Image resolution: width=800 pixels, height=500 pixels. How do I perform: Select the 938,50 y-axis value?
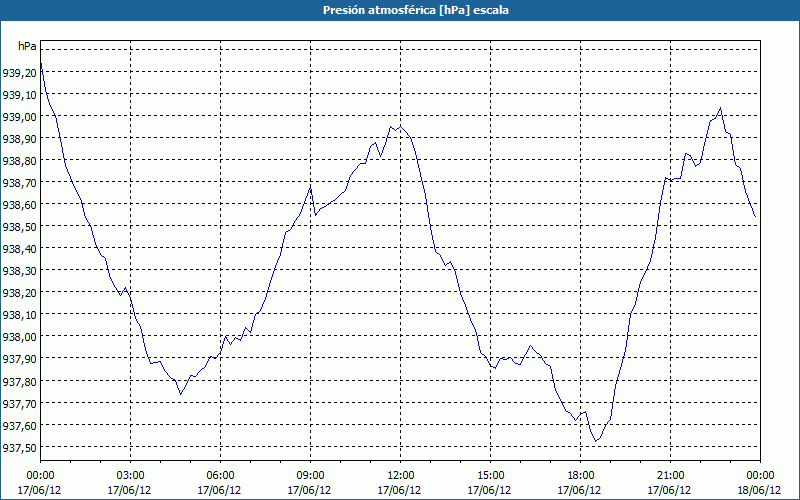pos(19,227)
